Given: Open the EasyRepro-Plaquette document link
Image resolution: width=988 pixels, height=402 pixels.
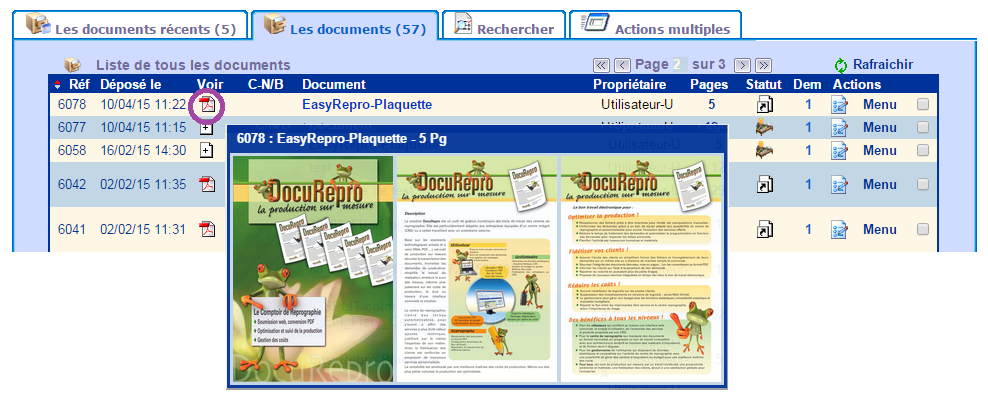Looking at the screenshot, I should coord(367,105).
